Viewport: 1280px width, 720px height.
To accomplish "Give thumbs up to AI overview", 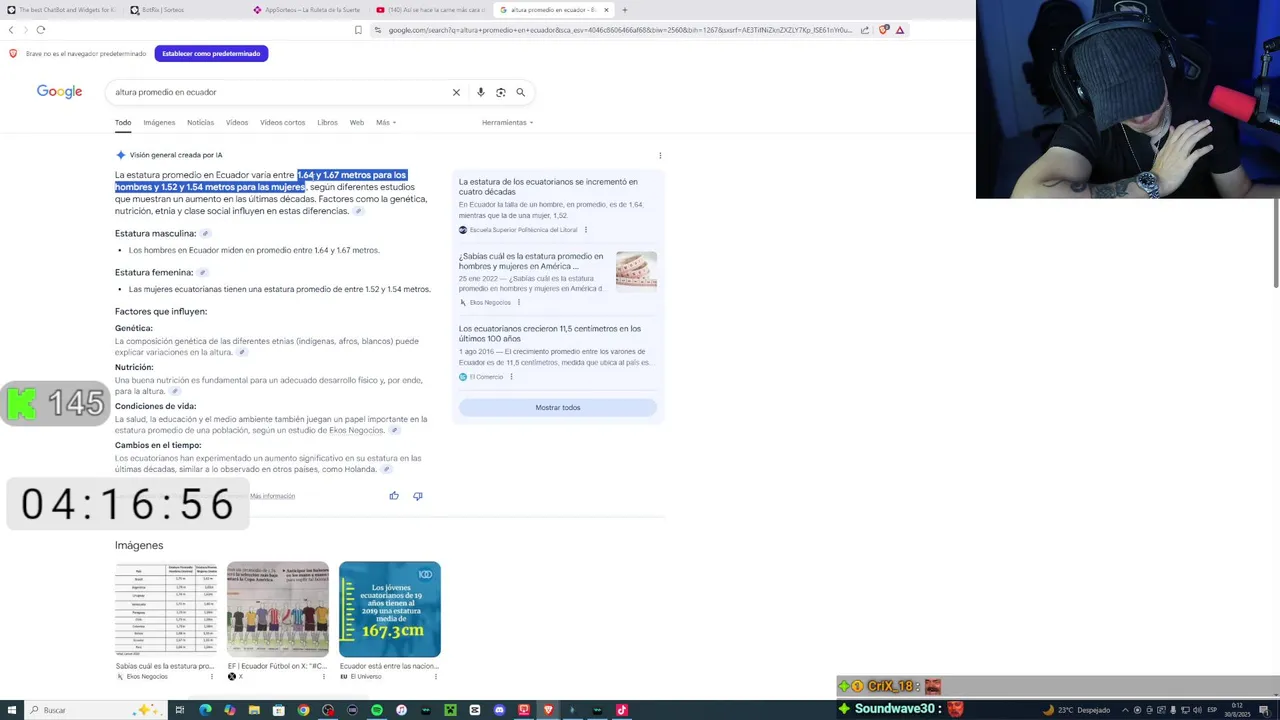I will pos(394,496).
